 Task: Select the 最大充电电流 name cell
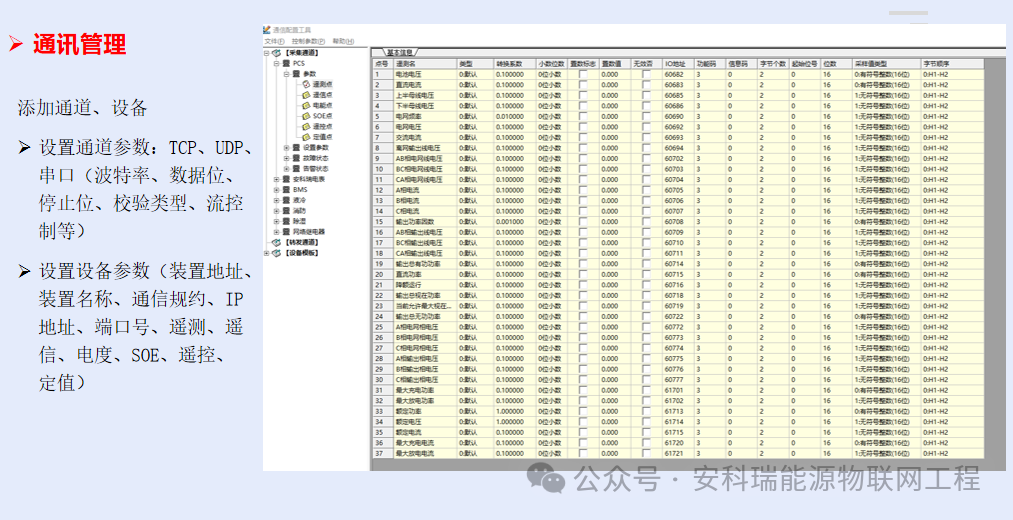(424, 443)
